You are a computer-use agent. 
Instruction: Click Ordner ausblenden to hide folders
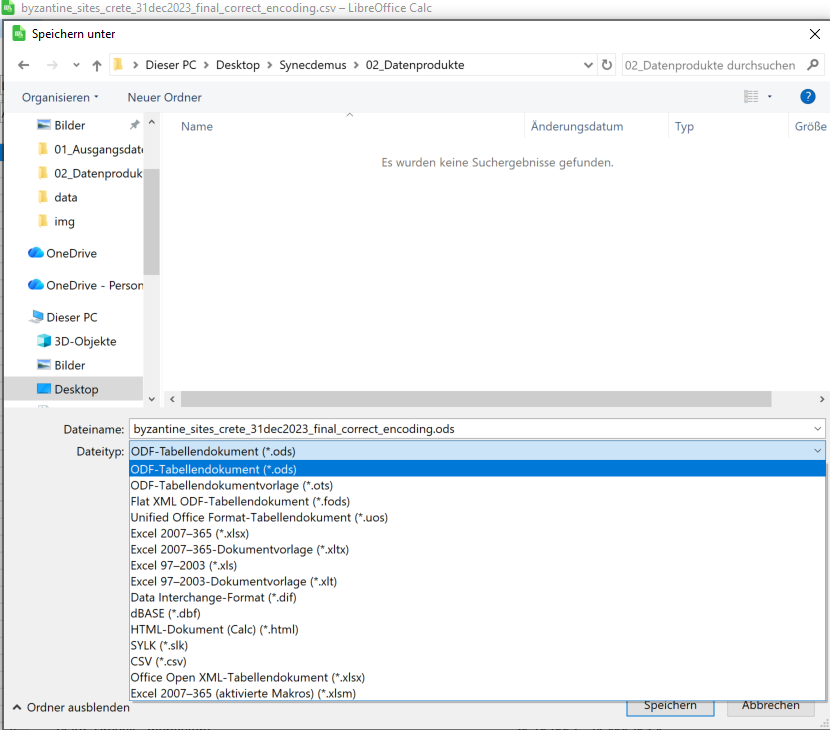pos(71,707)
